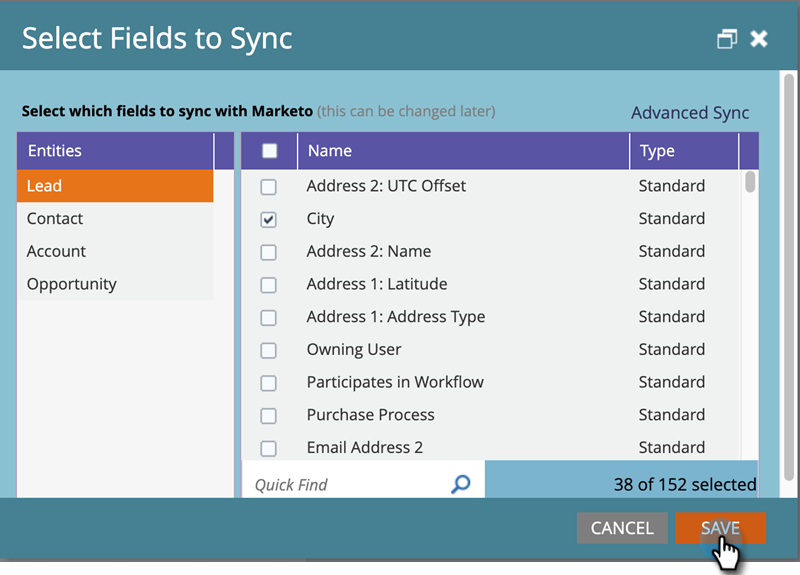
Task: Click the Quick Find magnifier icon
Action: (460, 484)
